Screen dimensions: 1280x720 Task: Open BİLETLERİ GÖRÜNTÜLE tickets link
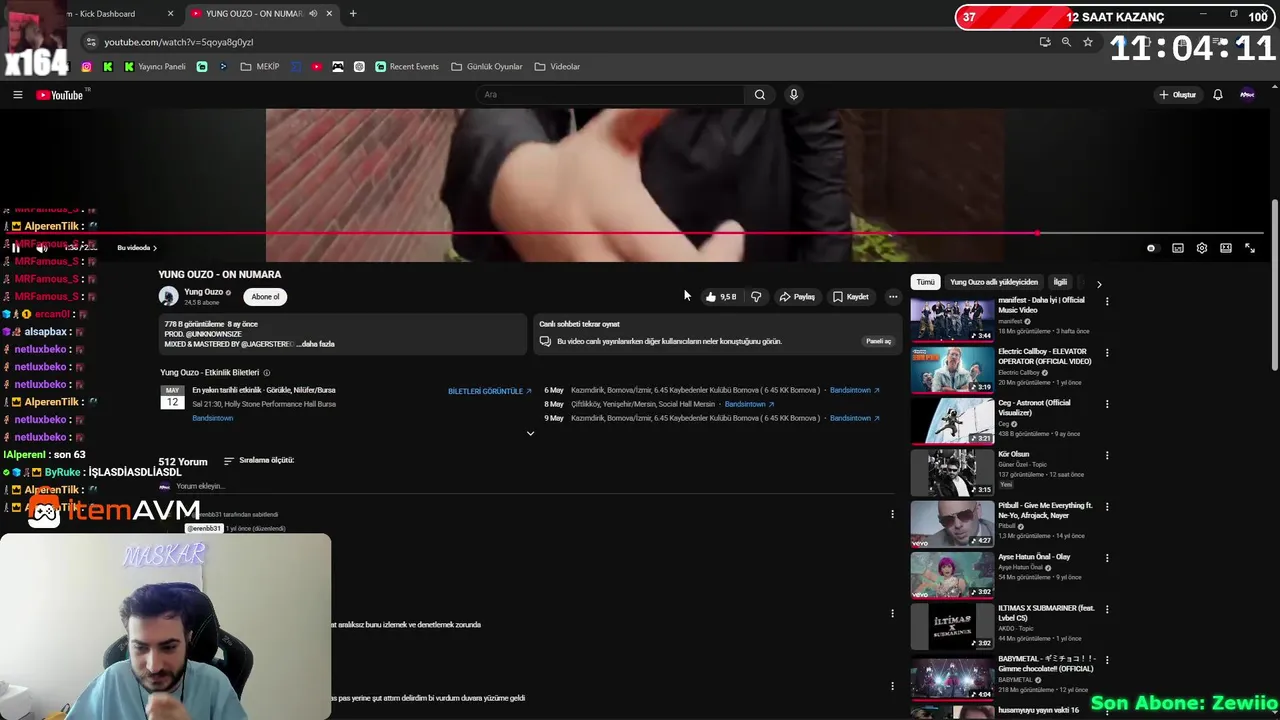click(490, 391)
